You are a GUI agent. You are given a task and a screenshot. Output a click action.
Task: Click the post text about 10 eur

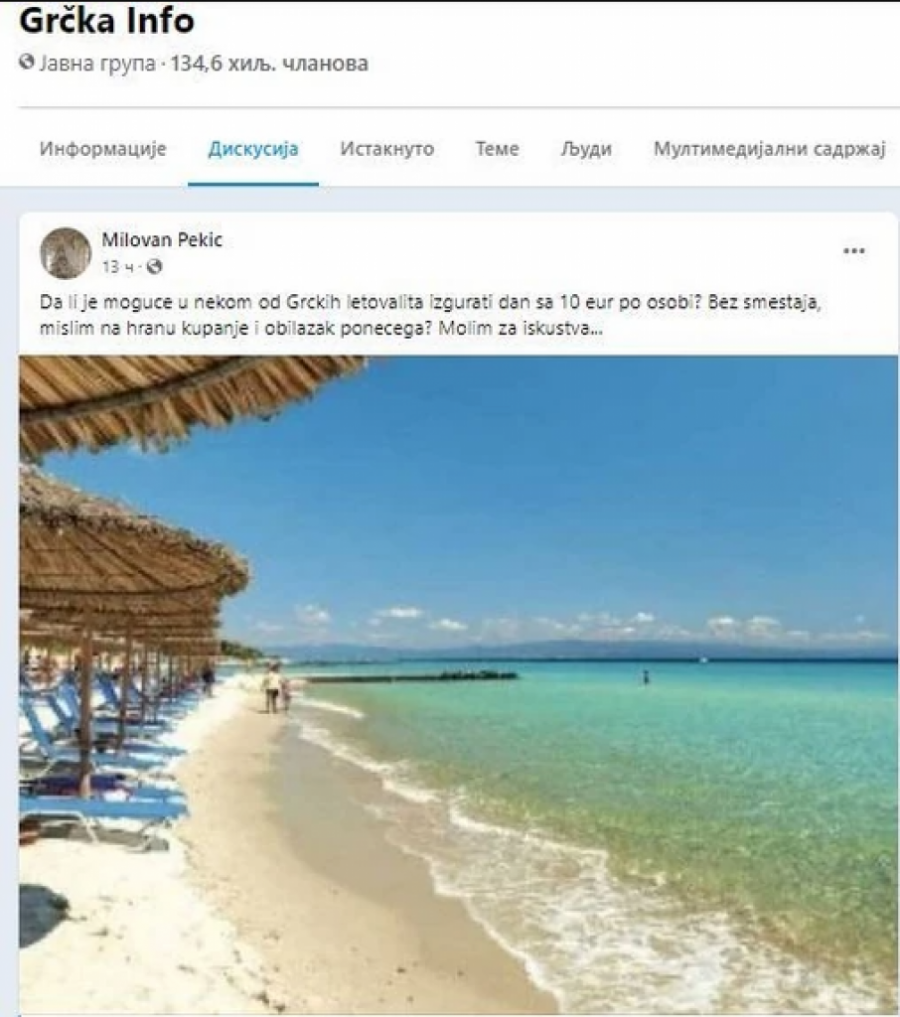coord(431,315)
